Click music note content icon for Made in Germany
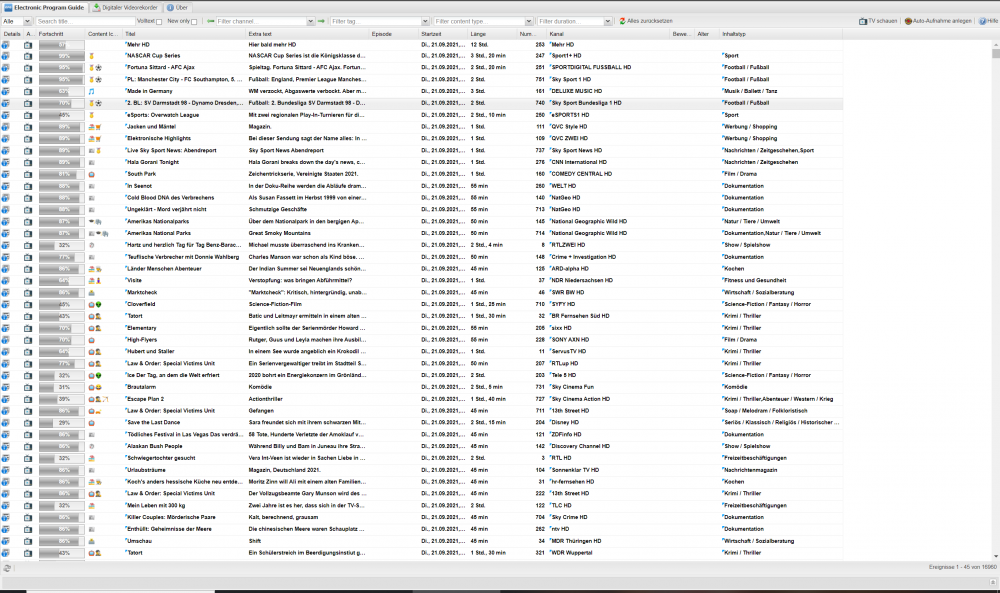 (91, 91)
